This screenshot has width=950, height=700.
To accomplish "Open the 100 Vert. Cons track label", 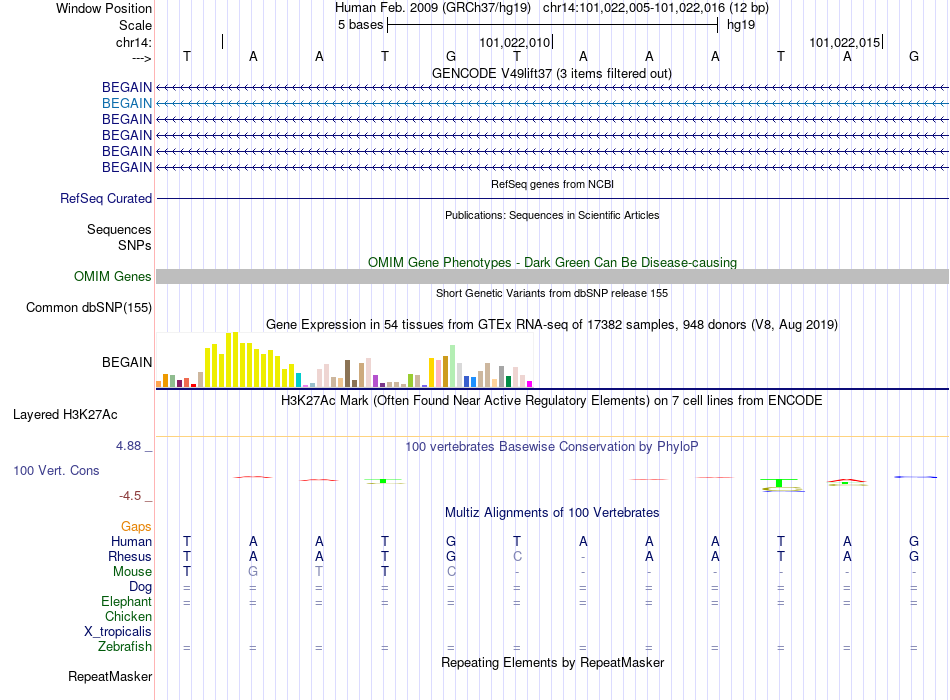I will [56, 470].
